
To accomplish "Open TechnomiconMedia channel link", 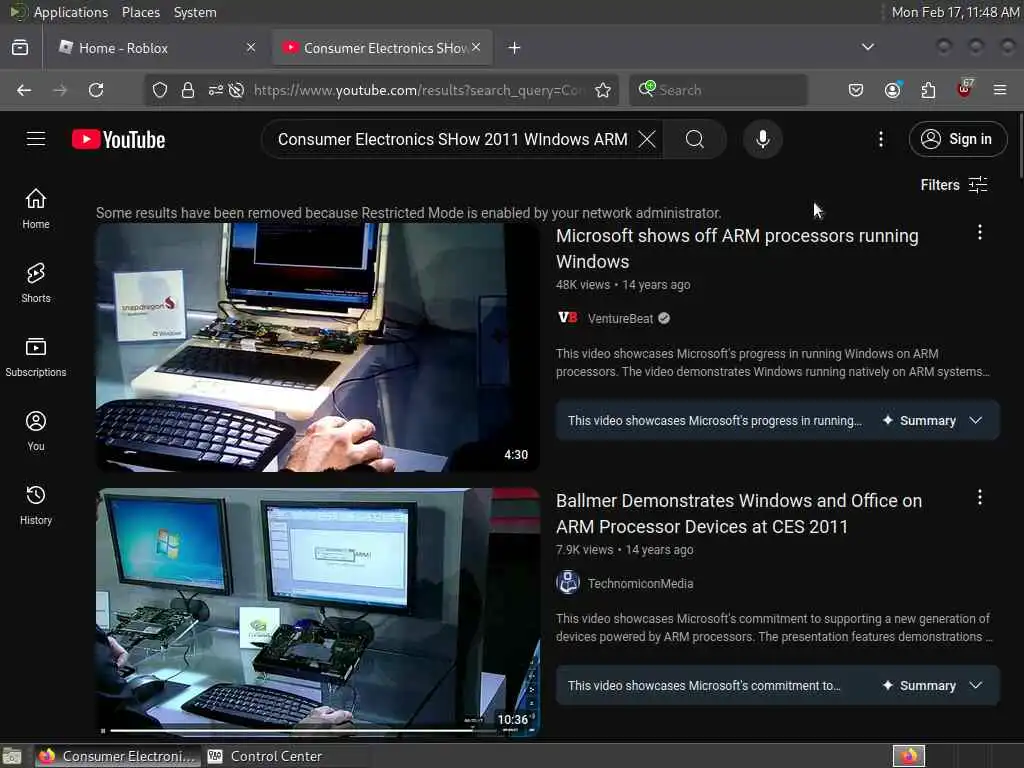I will point(640,584).
